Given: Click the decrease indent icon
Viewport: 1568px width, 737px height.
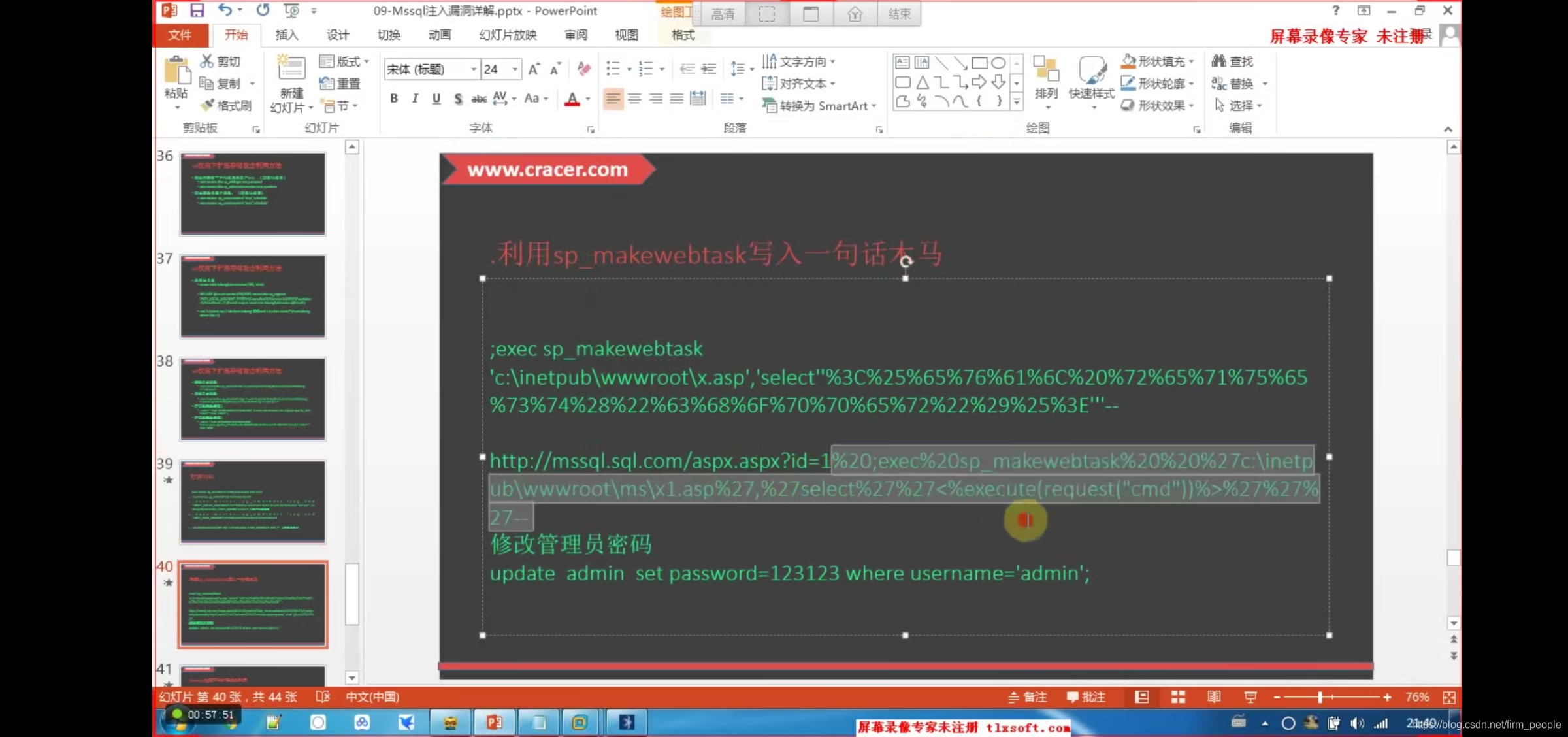Looking at the screenshot, I should click(x=687, y=69).
